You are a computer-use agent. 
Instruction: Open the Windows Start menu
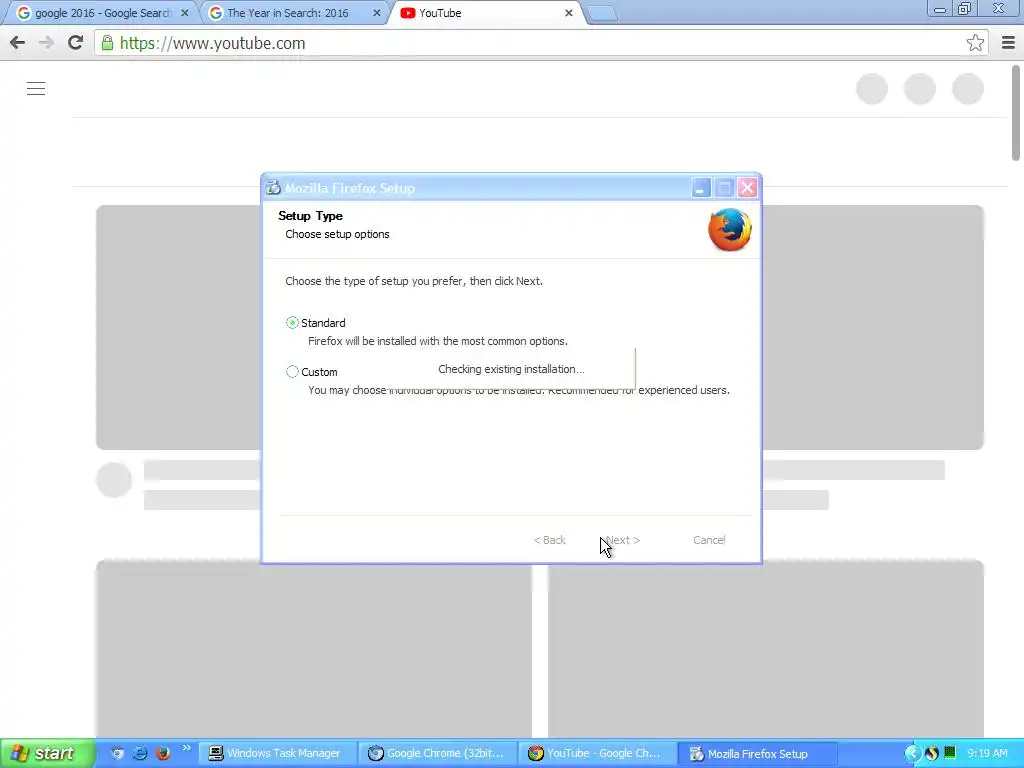coord(47,754)
